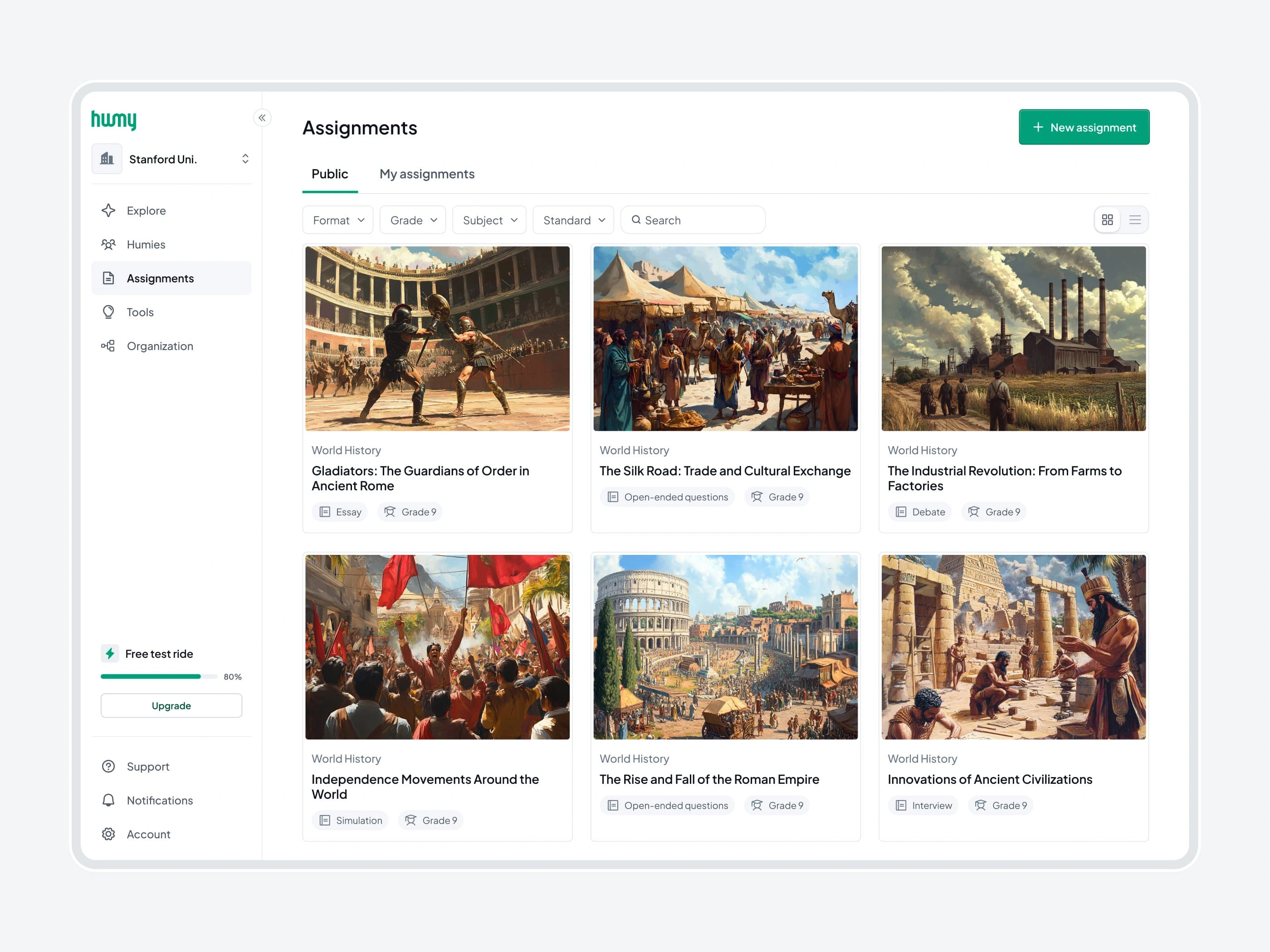Select the Public tab

coord(330,174)
